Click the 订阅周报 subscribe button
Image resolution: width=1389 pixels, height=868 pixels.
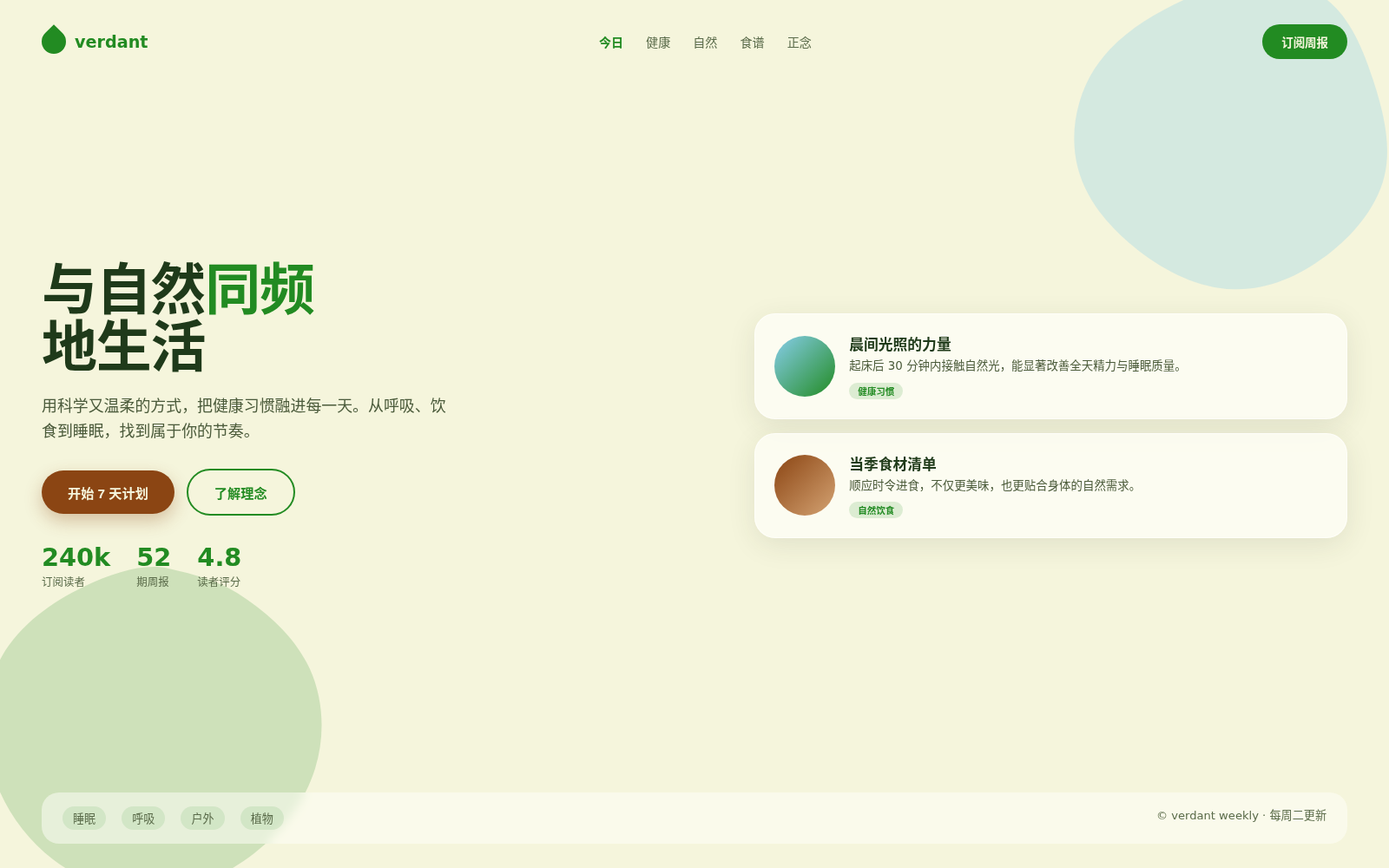(x=1305, y=42)
